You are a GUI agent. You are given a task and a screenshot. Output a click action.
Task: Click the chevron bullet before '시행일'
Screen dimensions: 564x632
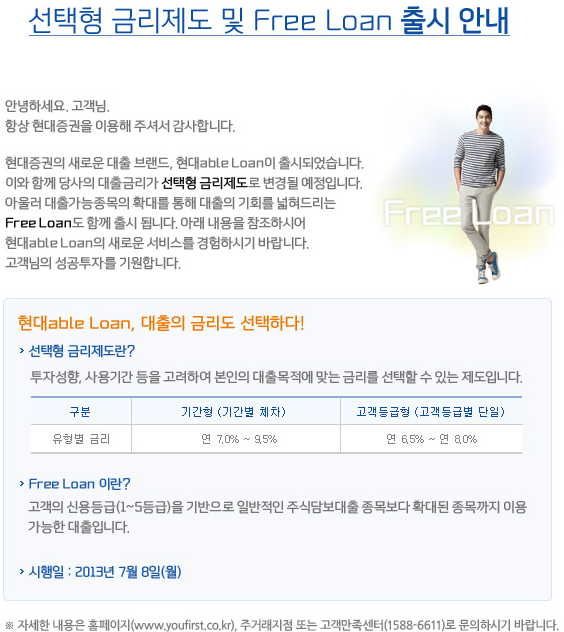coord(22,571)
